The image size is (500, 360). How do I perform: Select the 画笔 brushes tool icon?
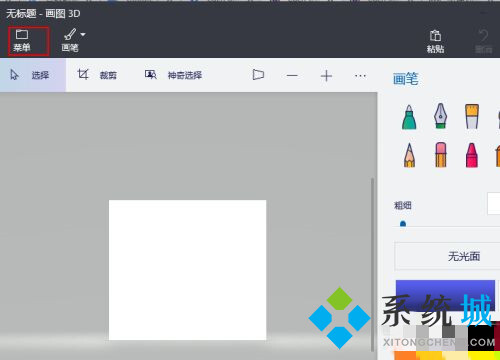[x=70, y=35]
